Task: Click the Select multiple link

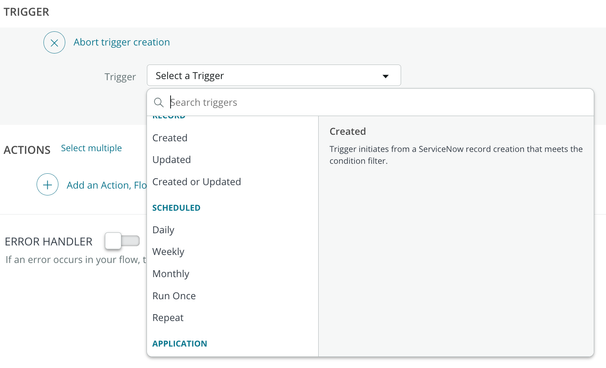Action: pos(91,148)
